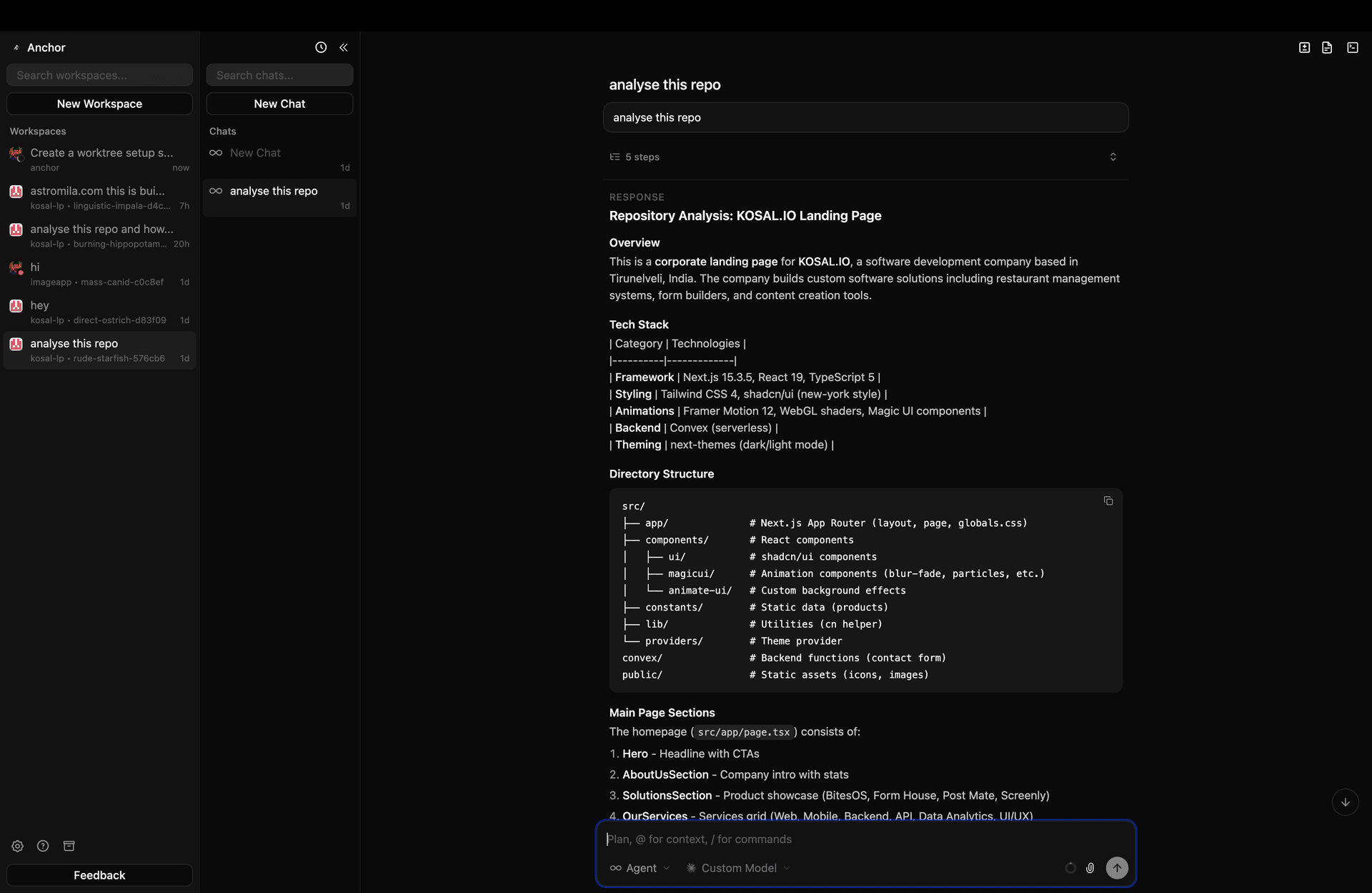
Task: Click the 'Overview' heading
Action: (634, 243)
